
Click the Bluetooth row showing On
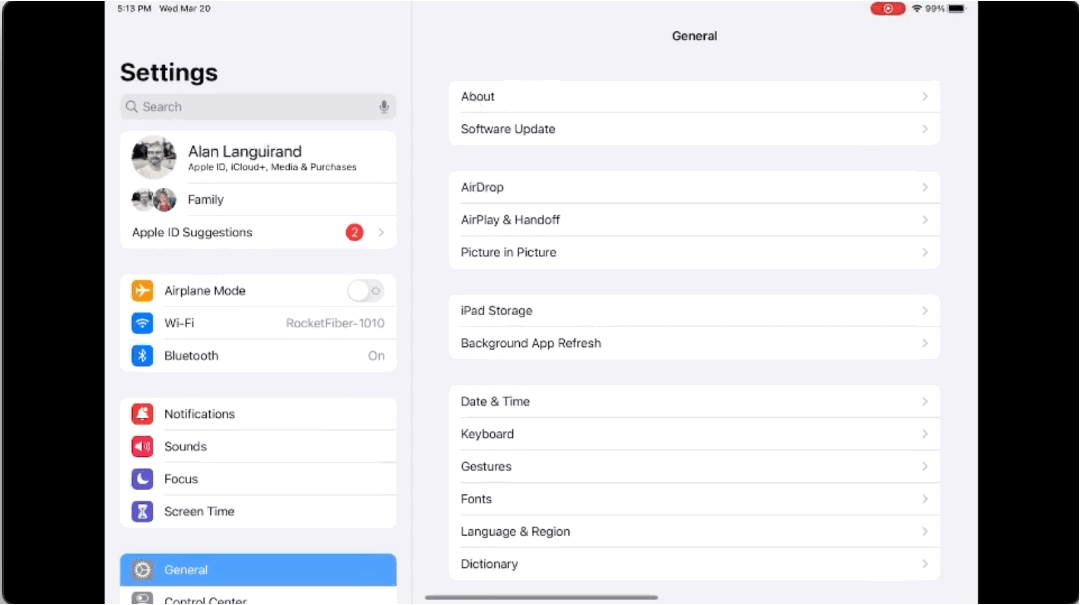(258, 355)
